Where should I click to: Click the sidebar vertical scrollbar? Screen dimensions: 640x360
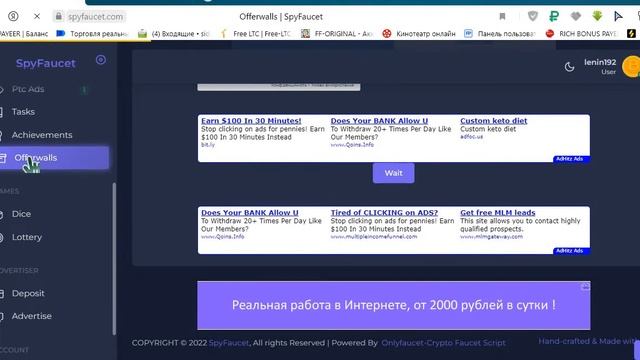tap(114, 259)
